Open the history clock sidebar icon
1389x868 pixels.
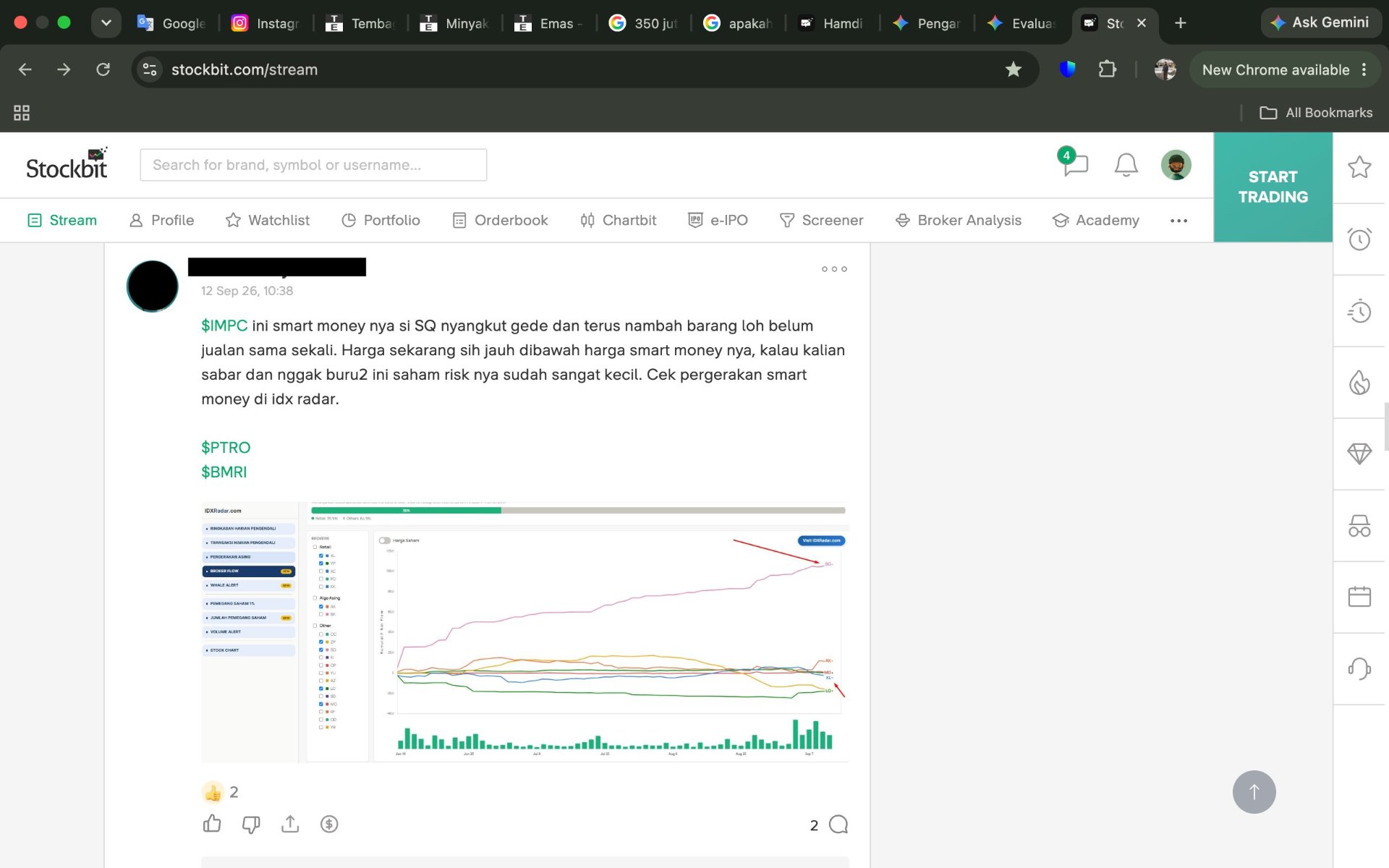point(1359,311)
